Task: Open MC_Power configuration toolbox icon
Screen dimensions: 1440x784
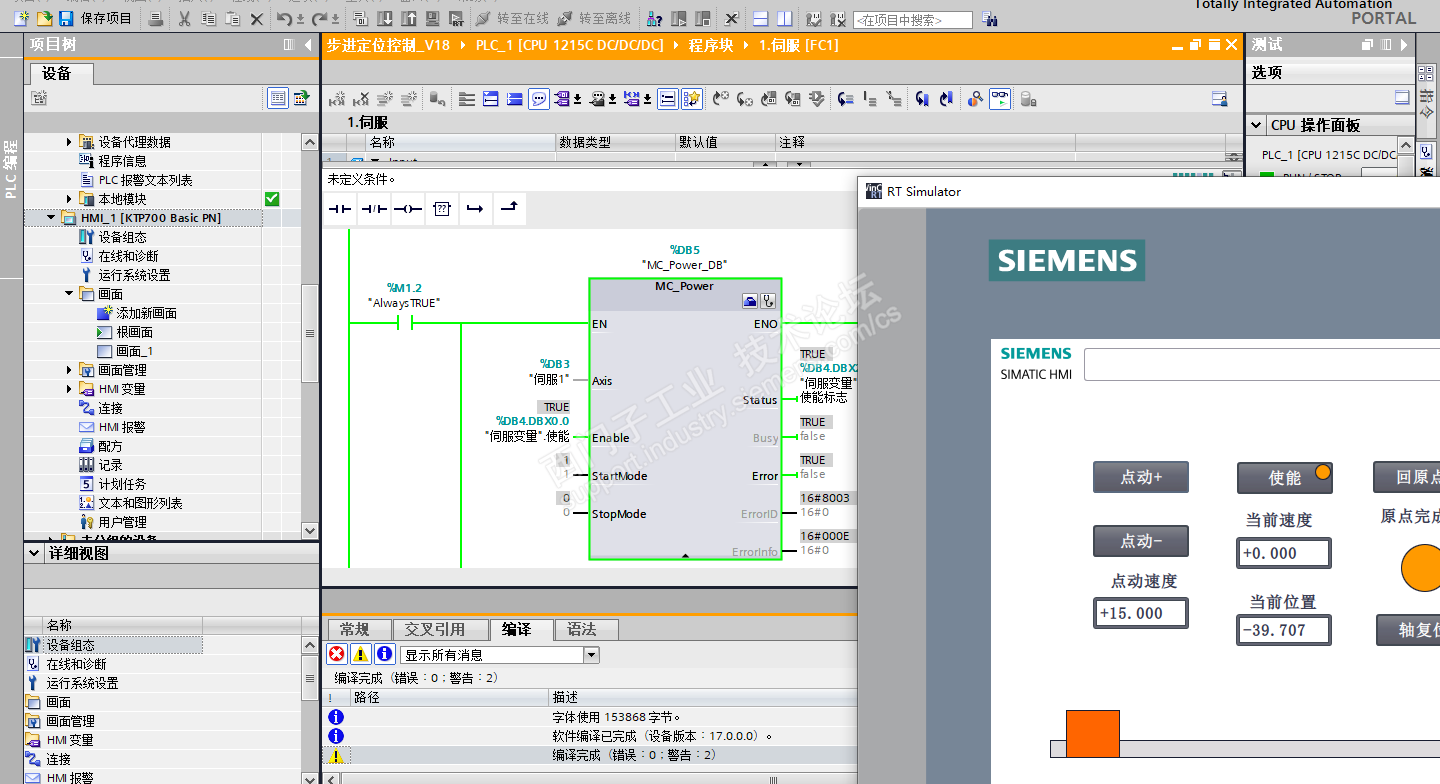Action: pyautogui.click(x=751, y=300)
